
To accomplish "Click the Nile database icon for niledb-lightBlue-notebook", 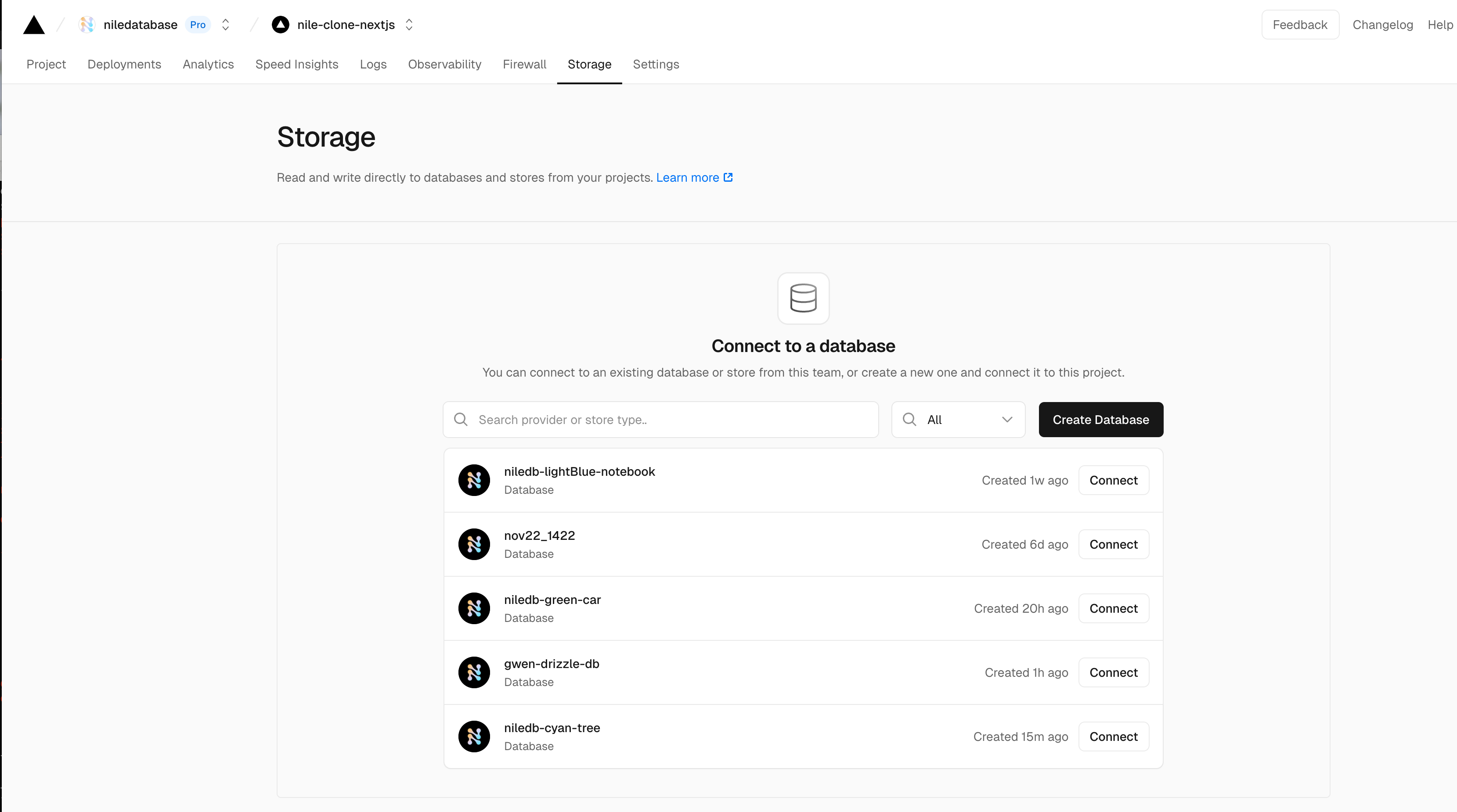I will tap(474, 480).
